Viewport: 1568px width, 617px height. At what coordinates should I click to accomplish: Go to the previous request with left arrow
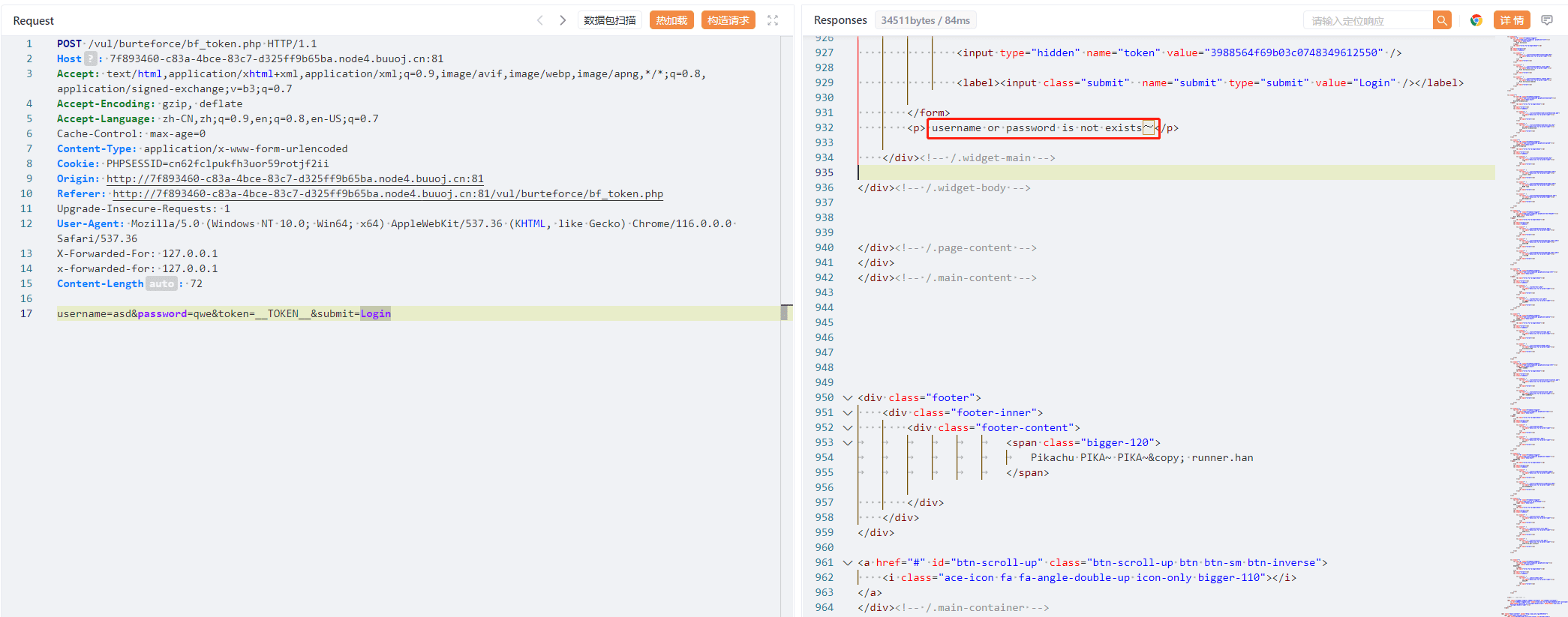(539, 20)
